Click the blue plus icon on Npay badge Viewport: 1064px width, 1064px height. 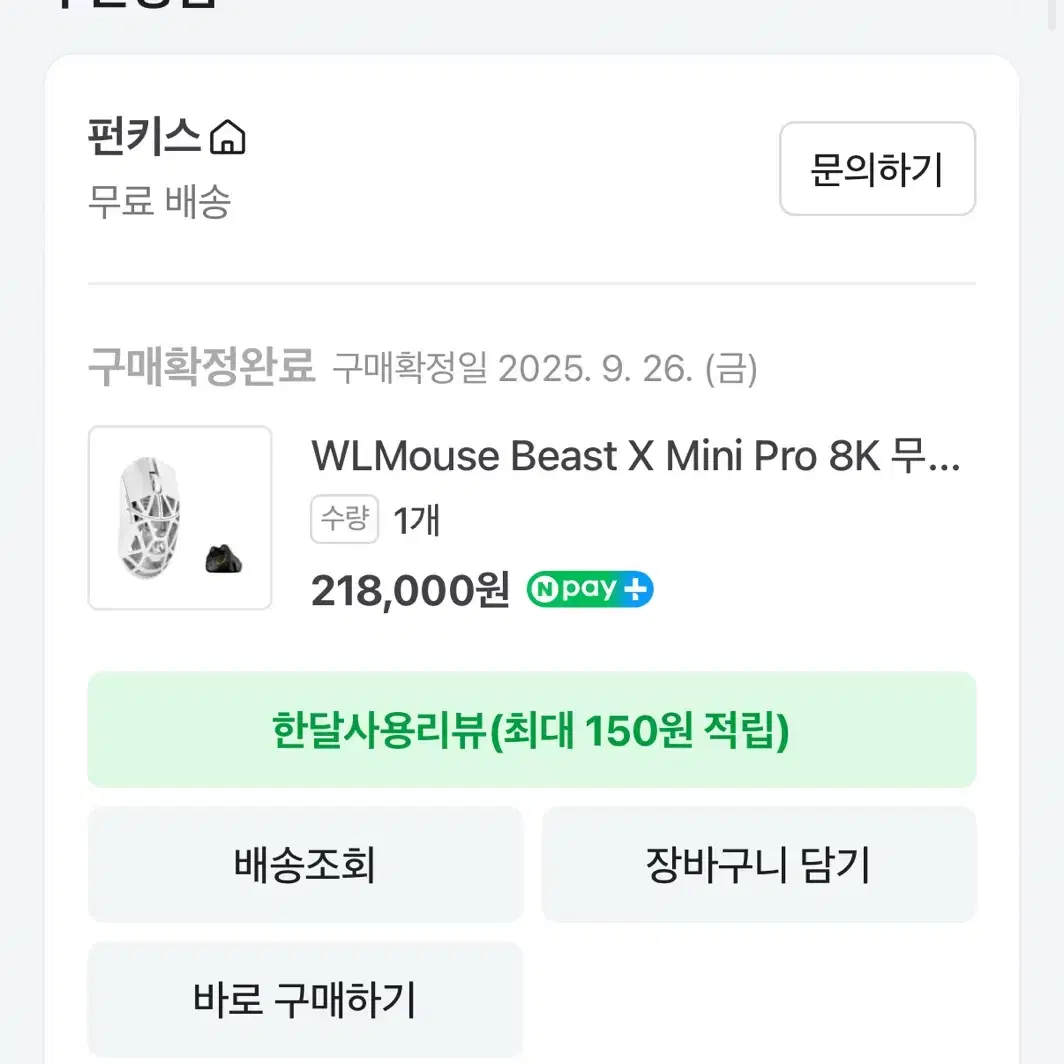(636, 590)
